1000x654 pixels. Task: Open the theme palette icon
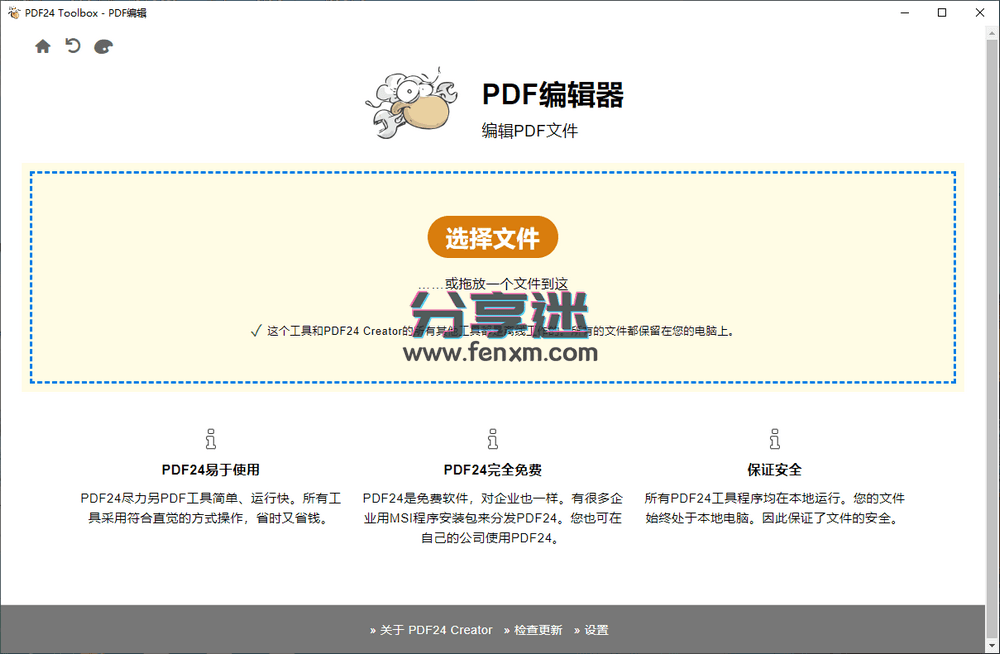coord(102,46)
